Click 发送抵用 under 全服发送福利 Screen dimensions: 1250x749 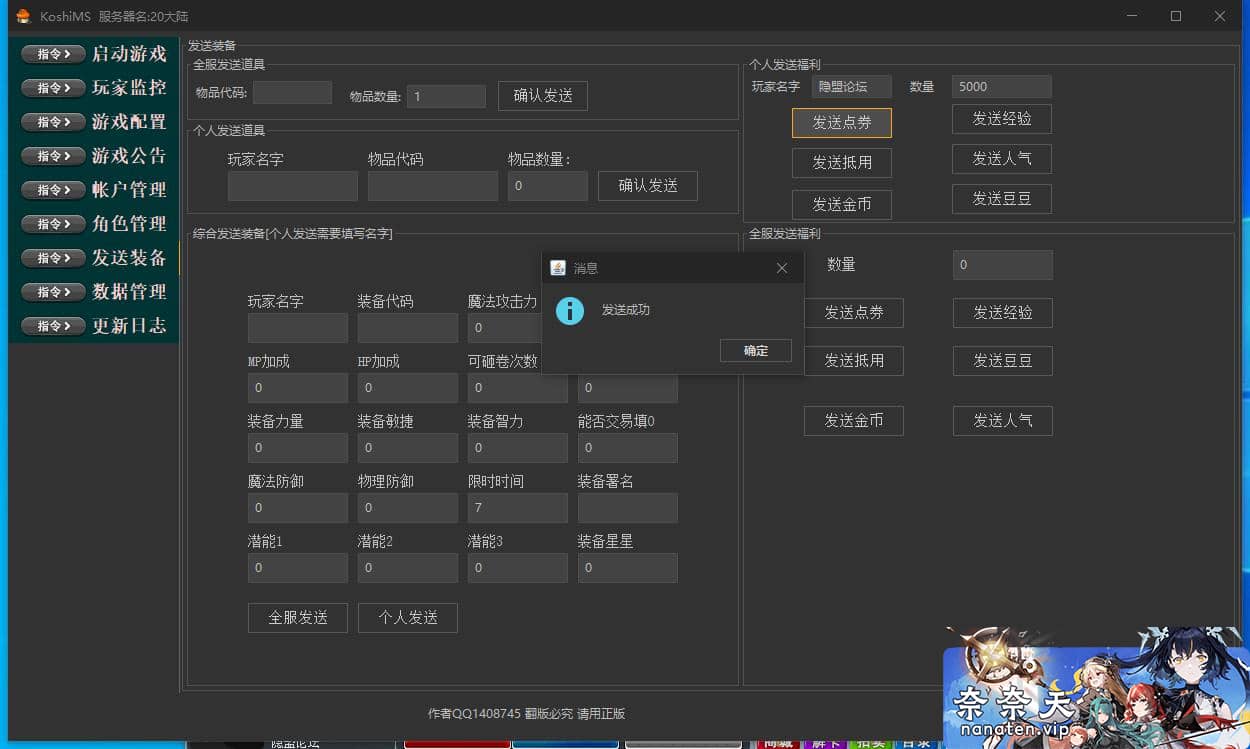(x=854, y=361)
